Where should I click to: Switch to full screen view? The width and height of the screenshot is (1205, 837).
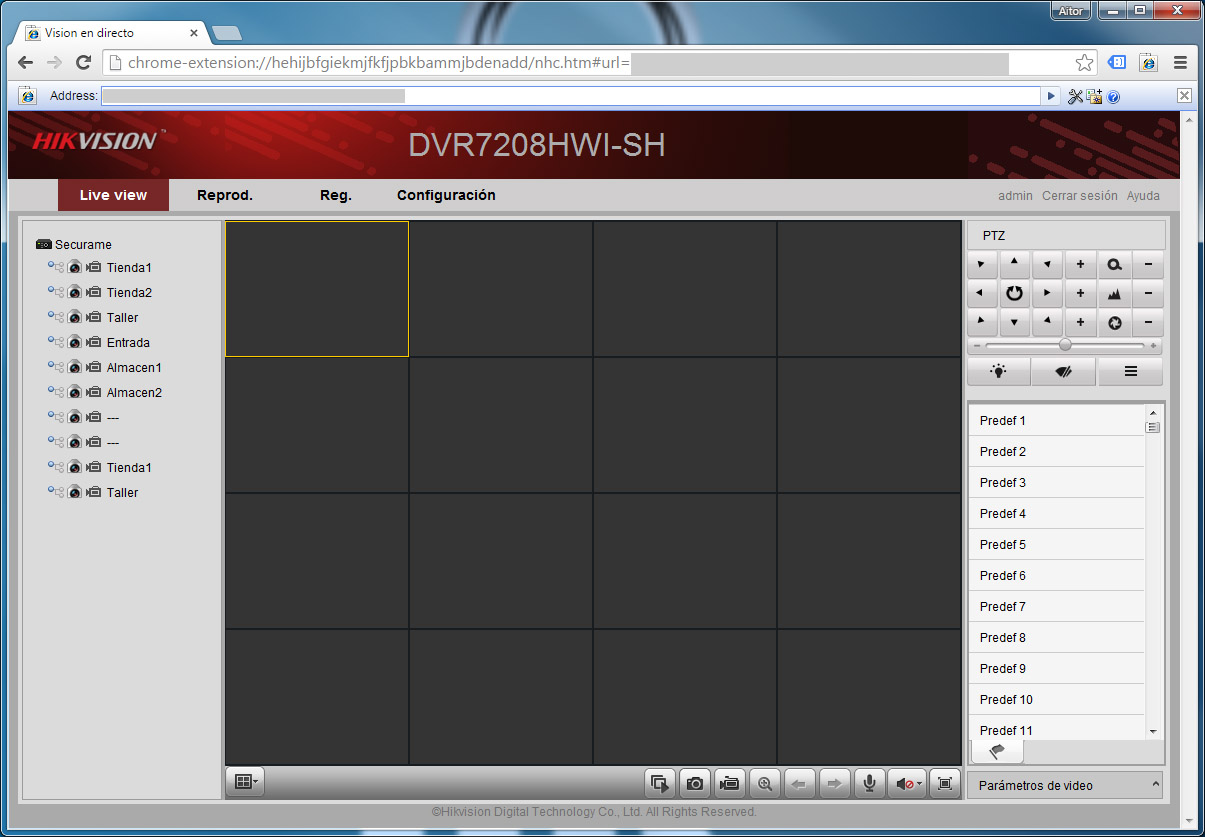pyautogui.click(x=944, y=783)
